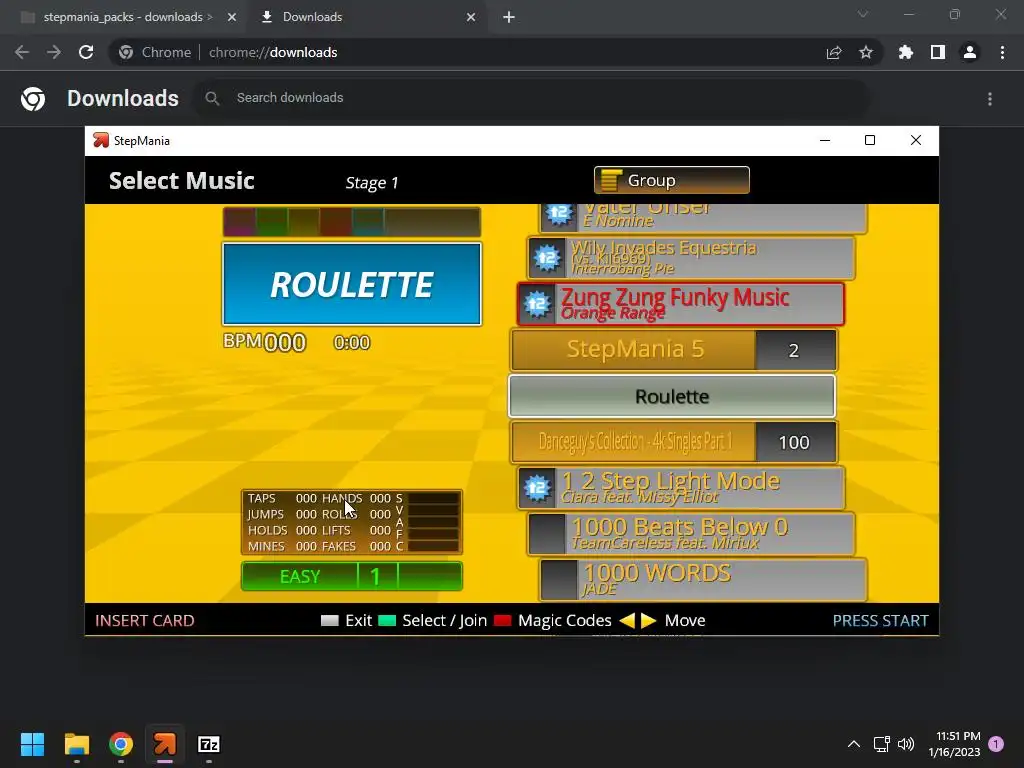This screenshot has height=768, width=1024.
Task: Open the Chrome profile icon
Action: 970,52
